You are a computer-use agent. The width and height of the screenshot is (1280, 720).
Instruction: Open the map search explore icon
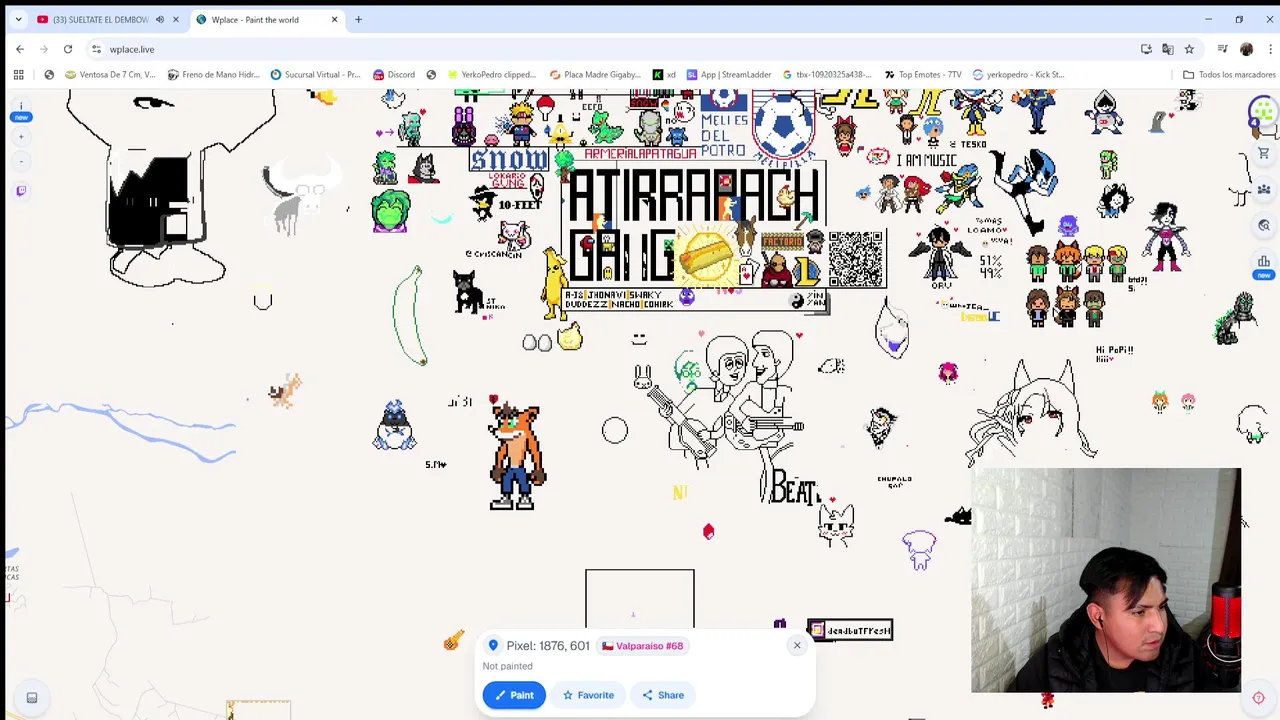[x=1263, y=226]
